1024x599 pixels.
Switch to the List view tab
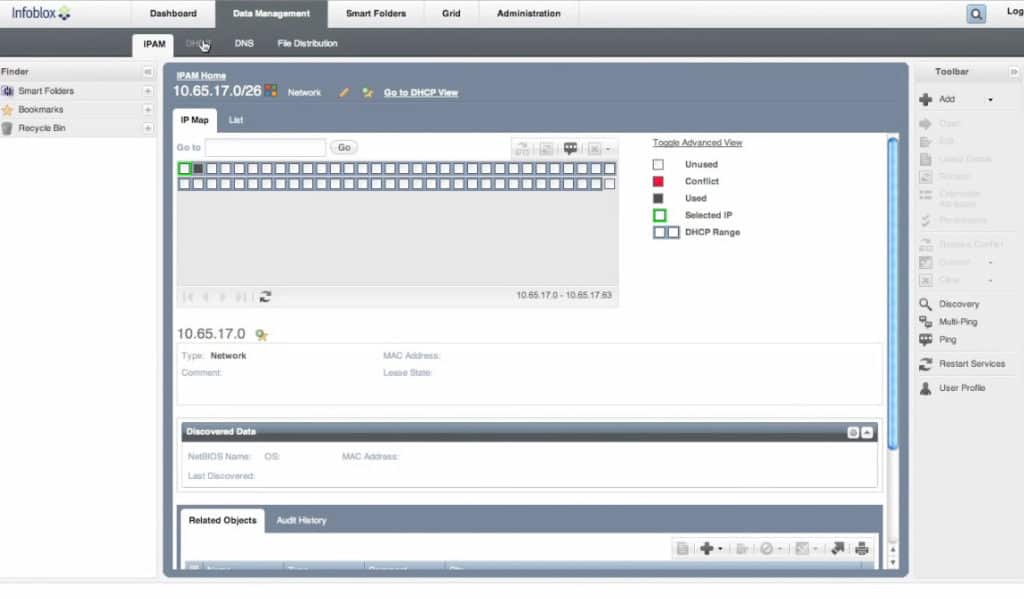[236, 120]
